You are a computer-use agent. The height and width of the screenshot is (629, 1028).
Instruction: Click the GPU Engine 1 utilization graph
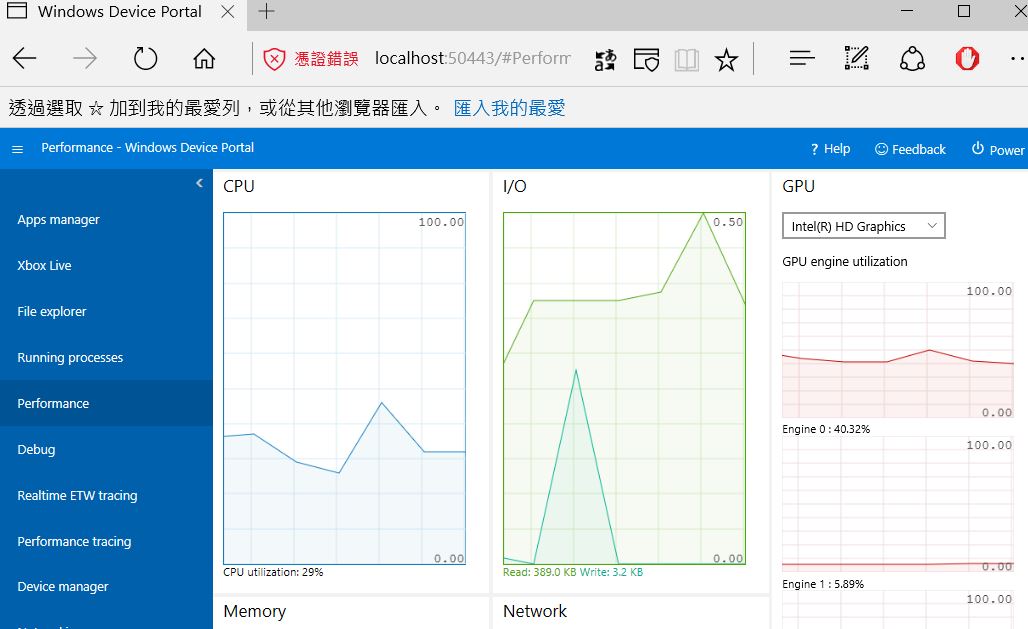pos(898,504)
